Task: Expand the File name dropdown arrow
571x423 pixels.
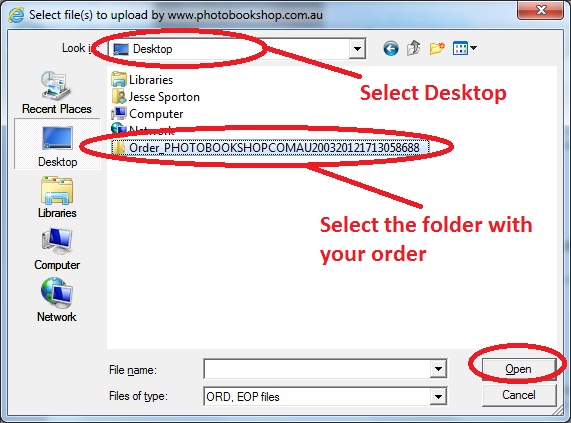Action: point(438,369)
